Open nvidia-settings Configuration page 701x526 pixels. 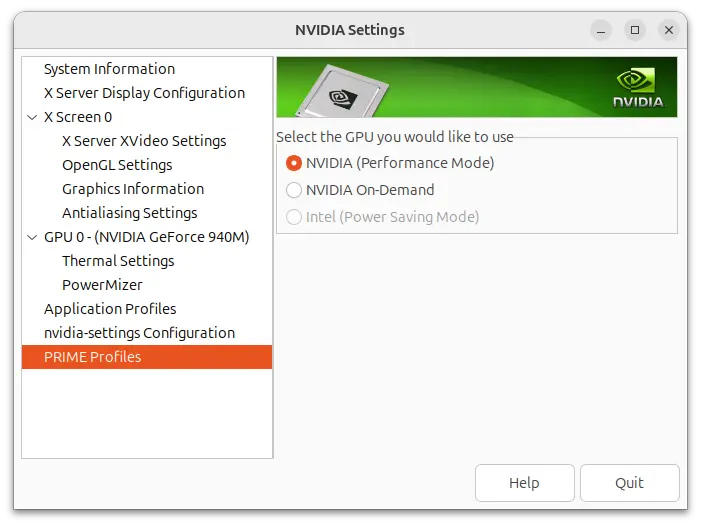click(139, 333)
